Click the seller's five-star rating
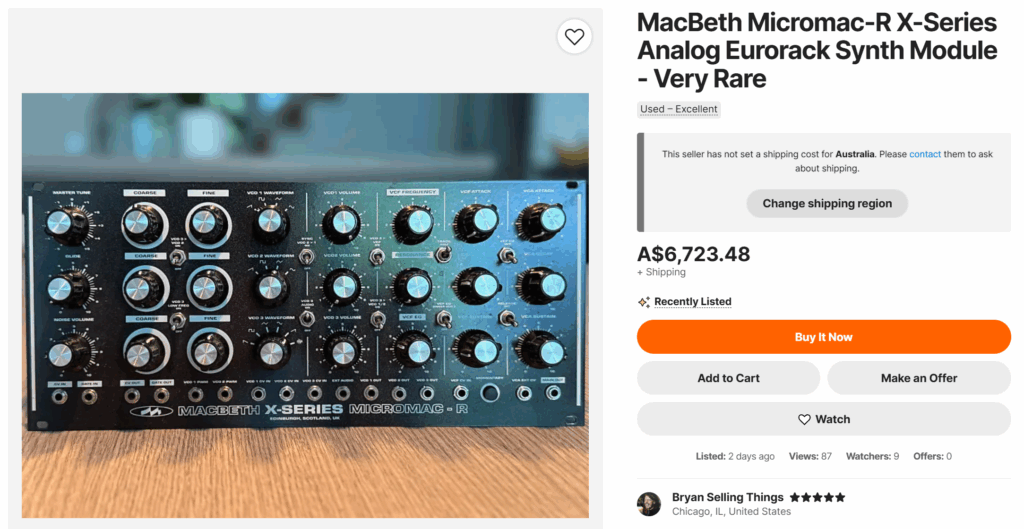Viewport: 1024px width, 529px height. pyautogui.click(x=817, y=497)
